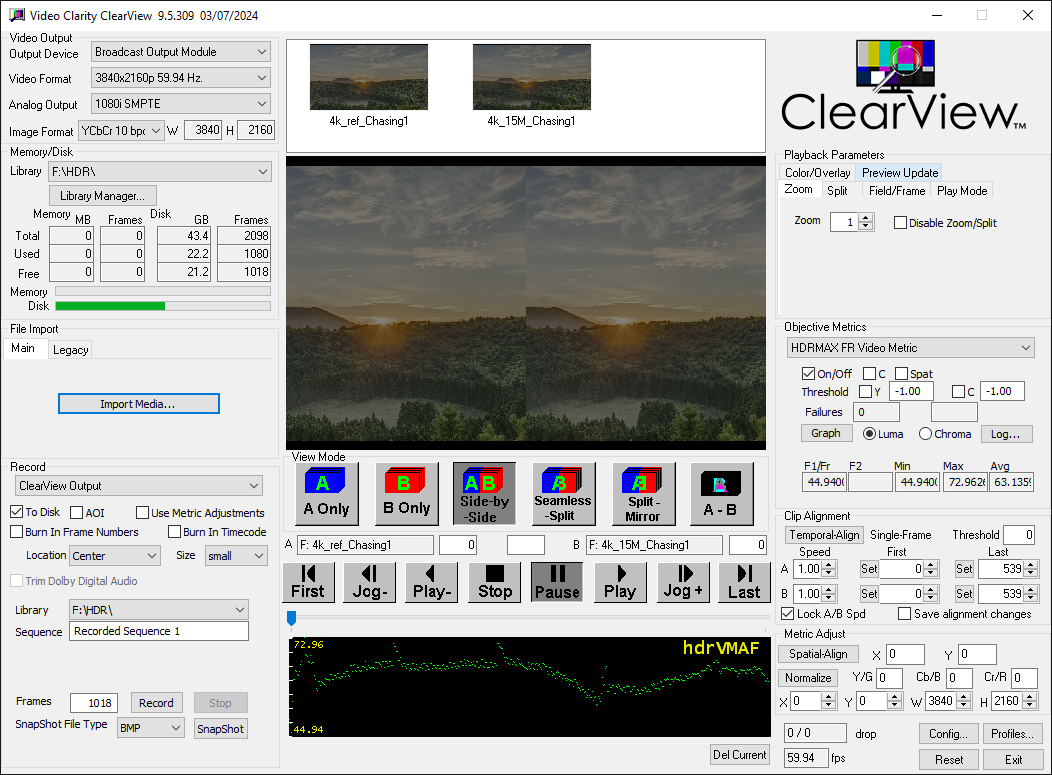Toggle To Disk checkbox
This screenshot has height=775, width=1052.
coord(17,512)
